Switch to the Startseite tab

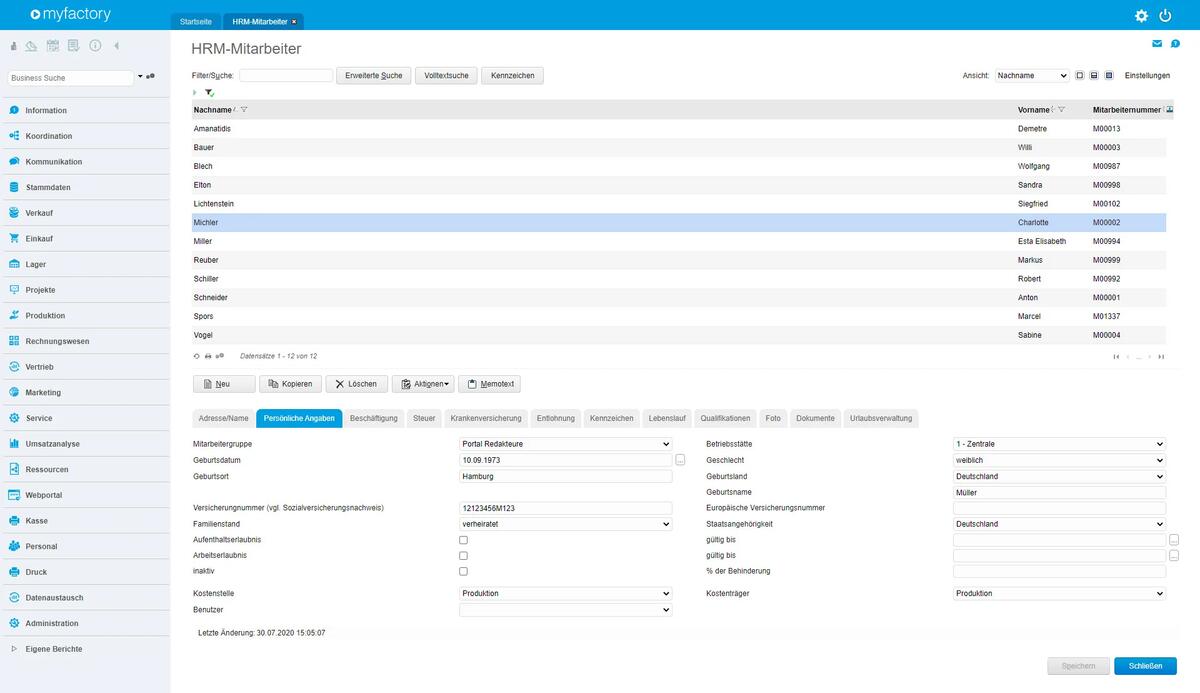click(x=196, y=21)
